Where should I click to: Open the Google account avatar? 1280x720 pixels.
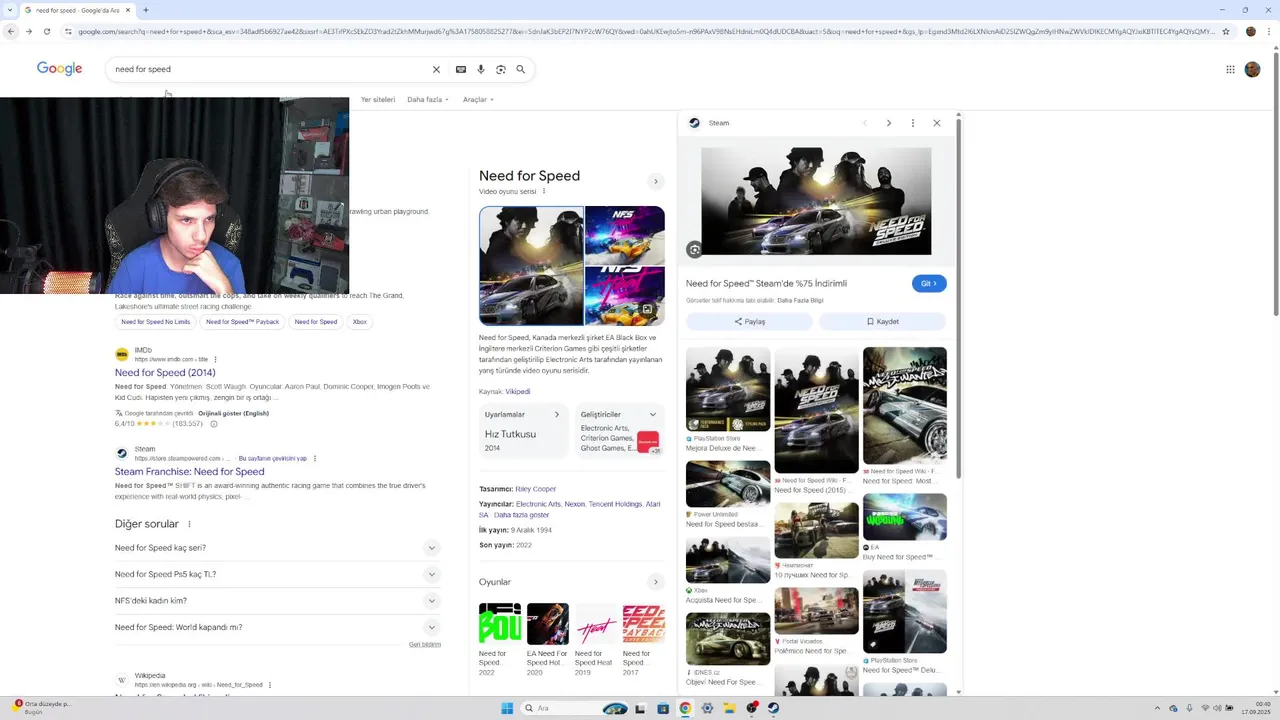point(1252,69)
